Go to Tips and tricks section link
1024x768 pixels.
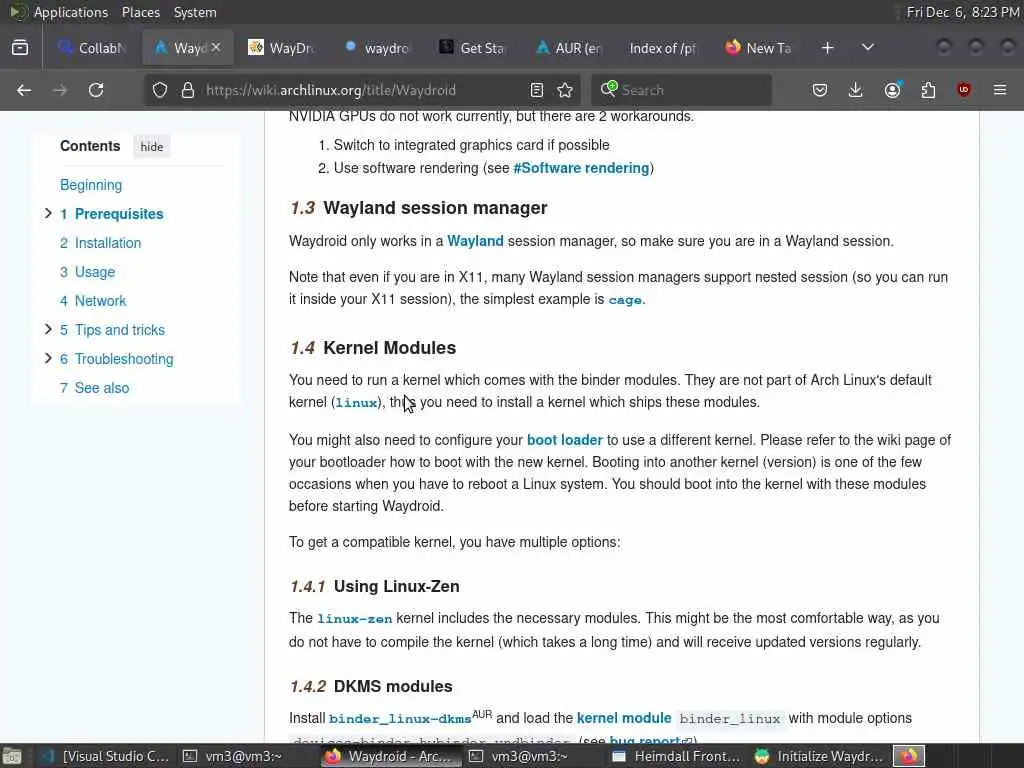[112, 330]
